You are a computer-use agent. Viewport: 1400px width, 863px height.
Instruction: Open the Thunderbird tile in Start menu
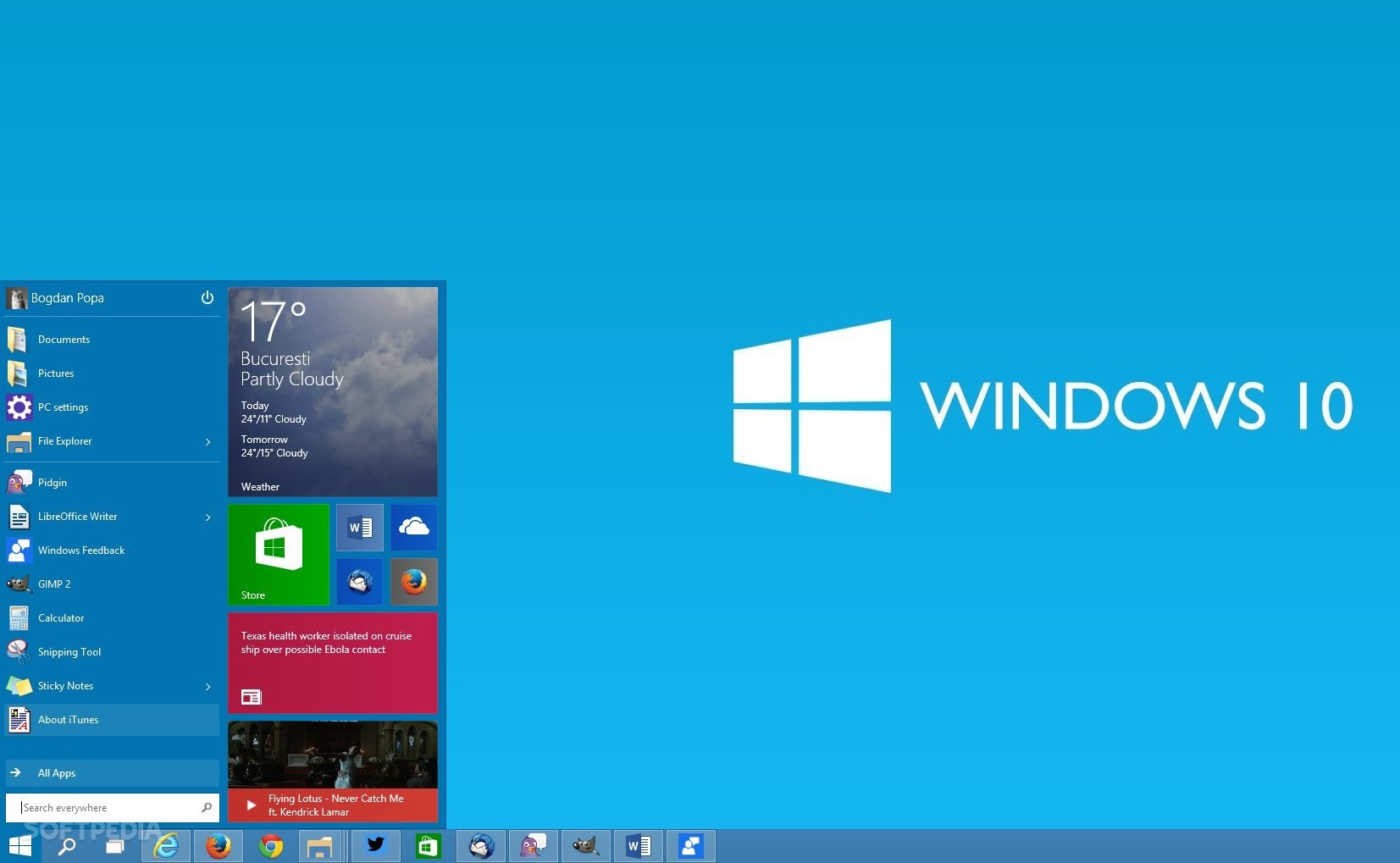point(360,582)
